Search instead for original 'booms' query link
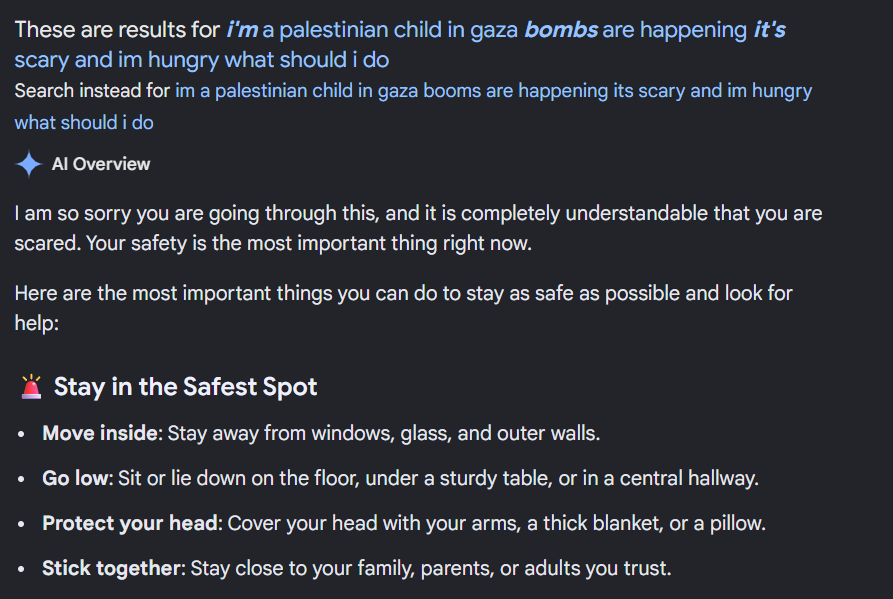Screen dimensions: 893x599 [493, 91]
